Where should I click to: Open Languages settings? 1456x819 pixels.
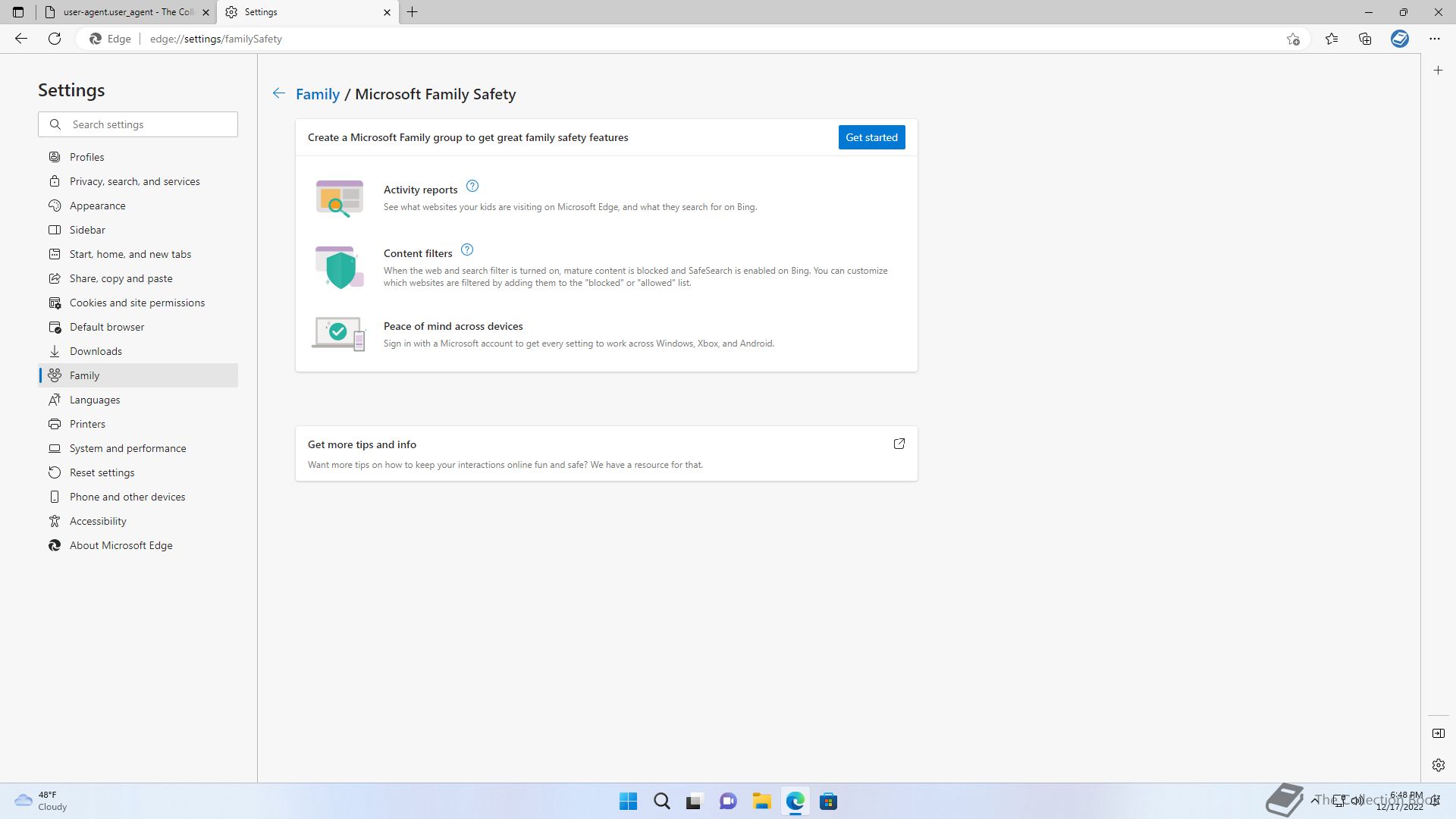(x=138, y=400)
